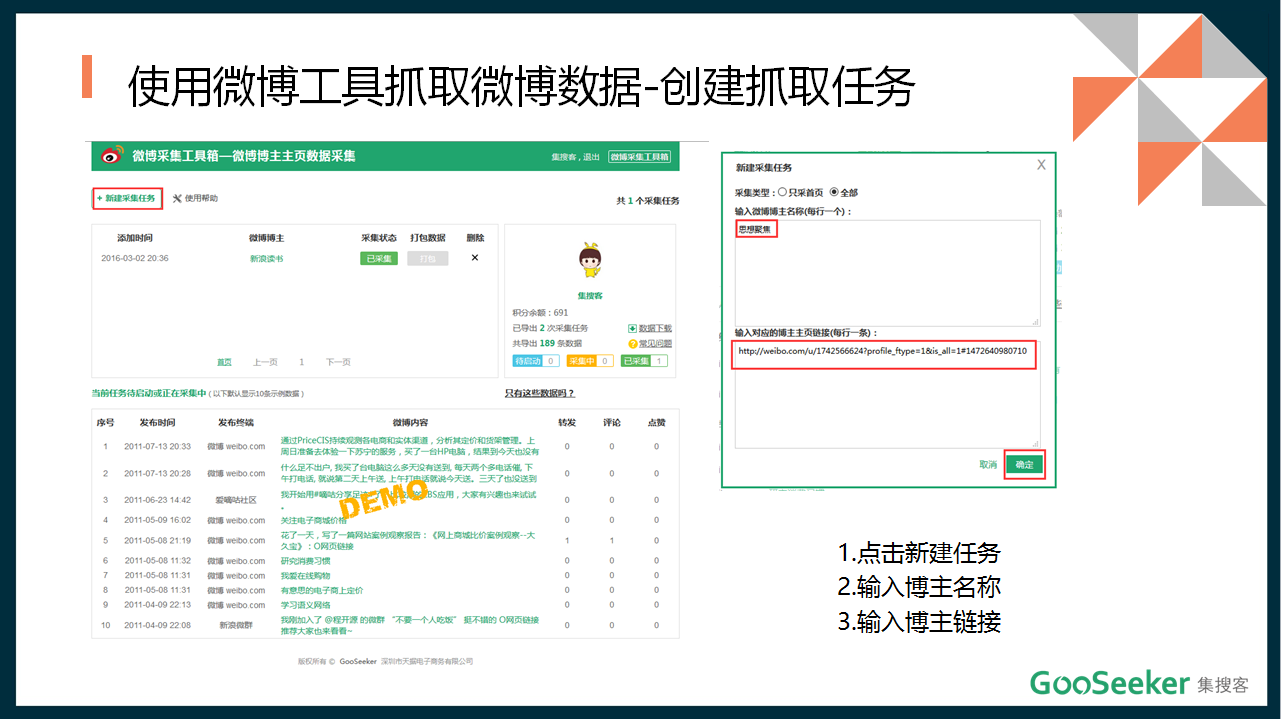1281x719 pixels.
Task: Click the blue 待启动 status badge
Action: pos(535,361)
